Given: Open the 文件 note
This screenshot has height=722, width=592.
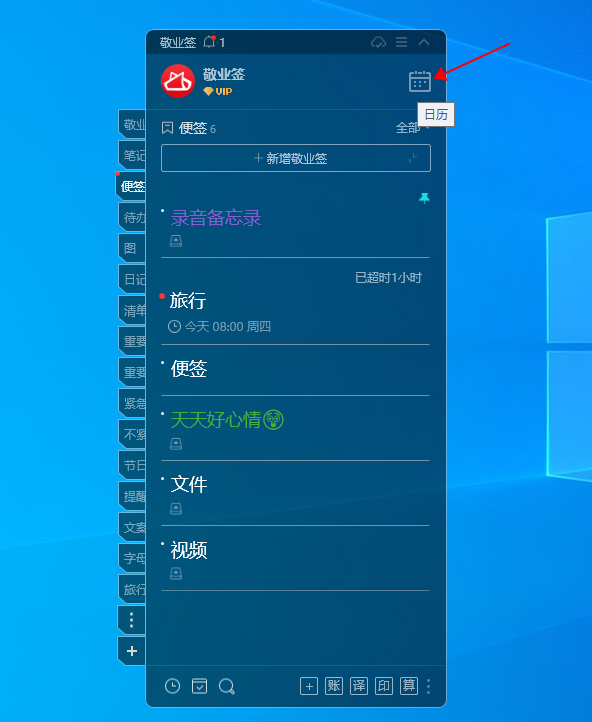Looking at the screenshot, I should coord(189,484).
